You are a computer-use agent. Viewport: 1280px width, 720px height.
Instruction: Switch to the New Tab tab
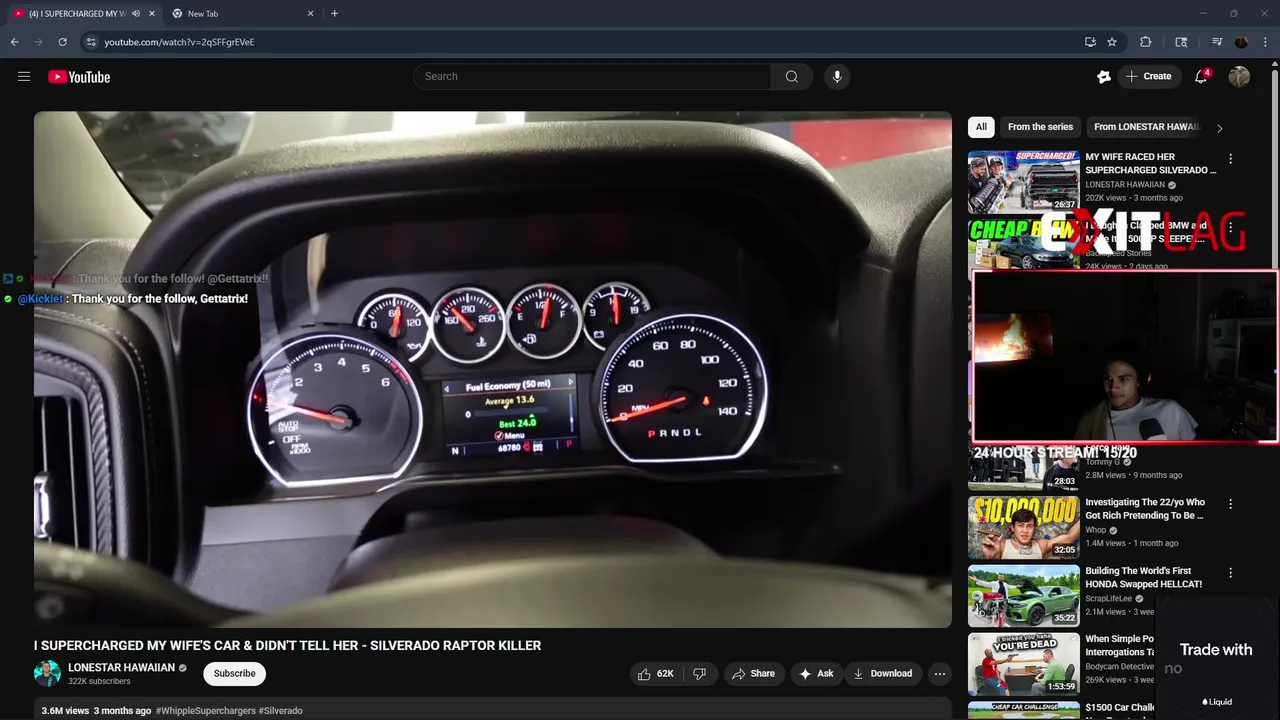240,14
